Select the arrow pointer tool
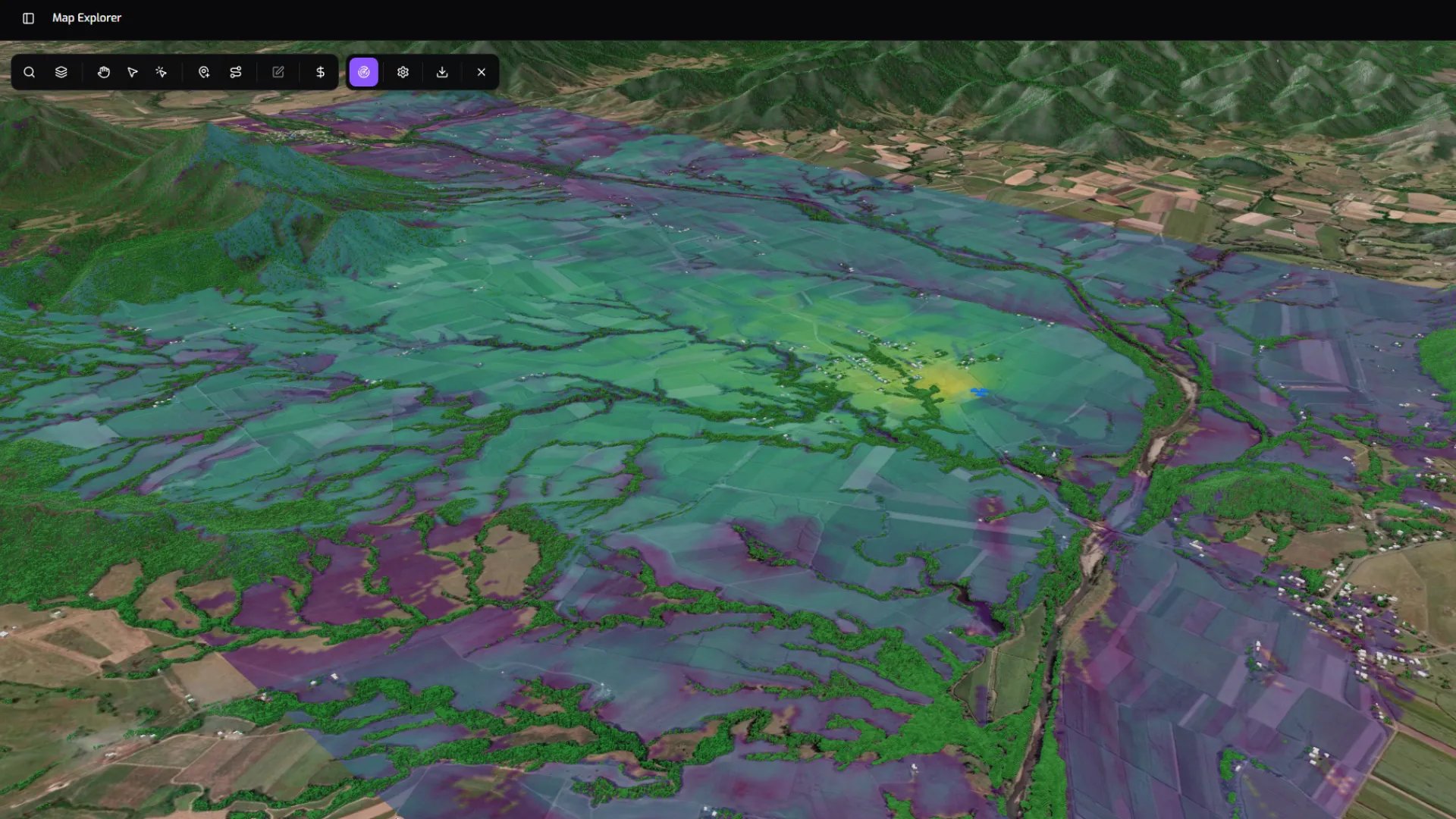1456x819 pixels. 133,72
